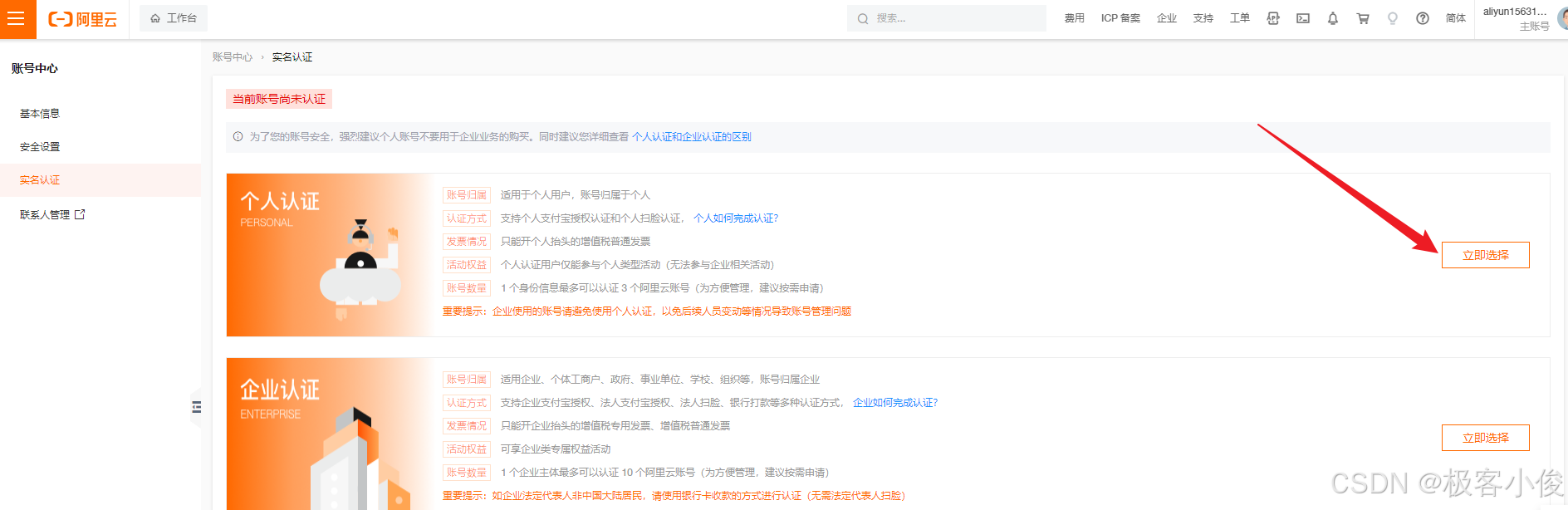This screenshot has height=510, width=1568.
Task: Click the 企业认证 ENTERPRISE banner image
Action: pos(330,434)
